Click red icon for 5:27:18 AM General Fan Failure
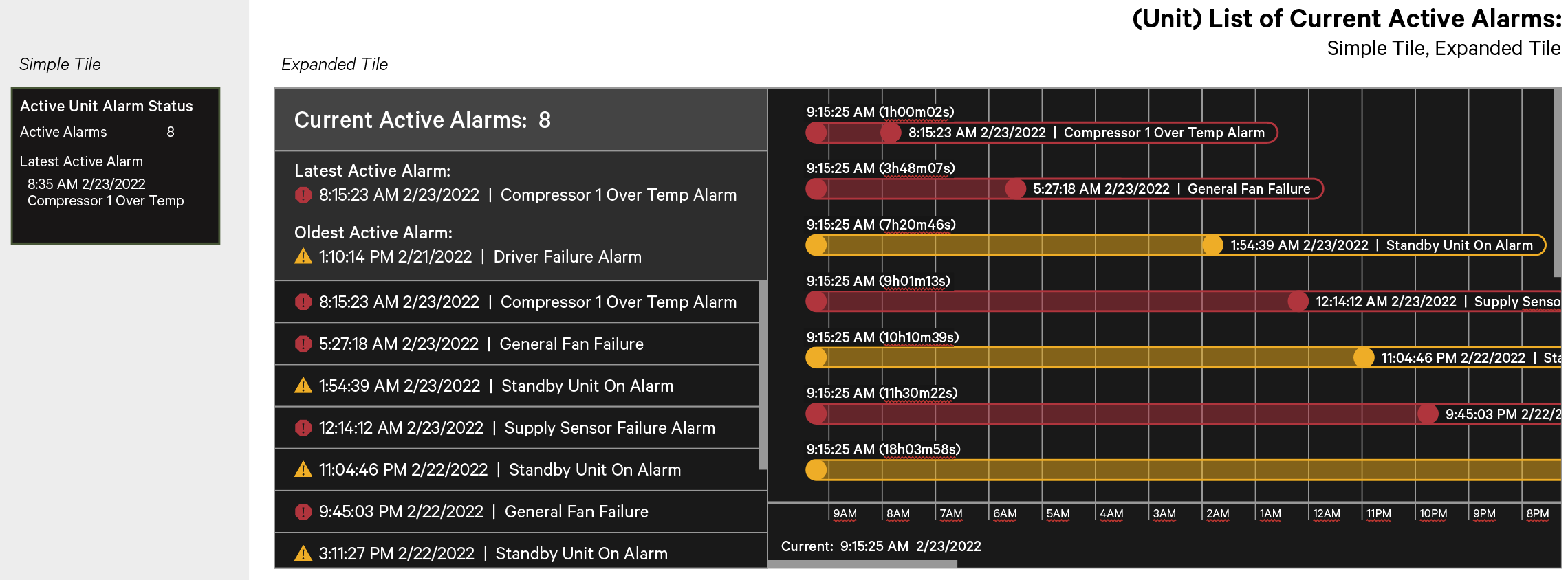The height and width of the screenshot is (580, 1568). [303, 344]
